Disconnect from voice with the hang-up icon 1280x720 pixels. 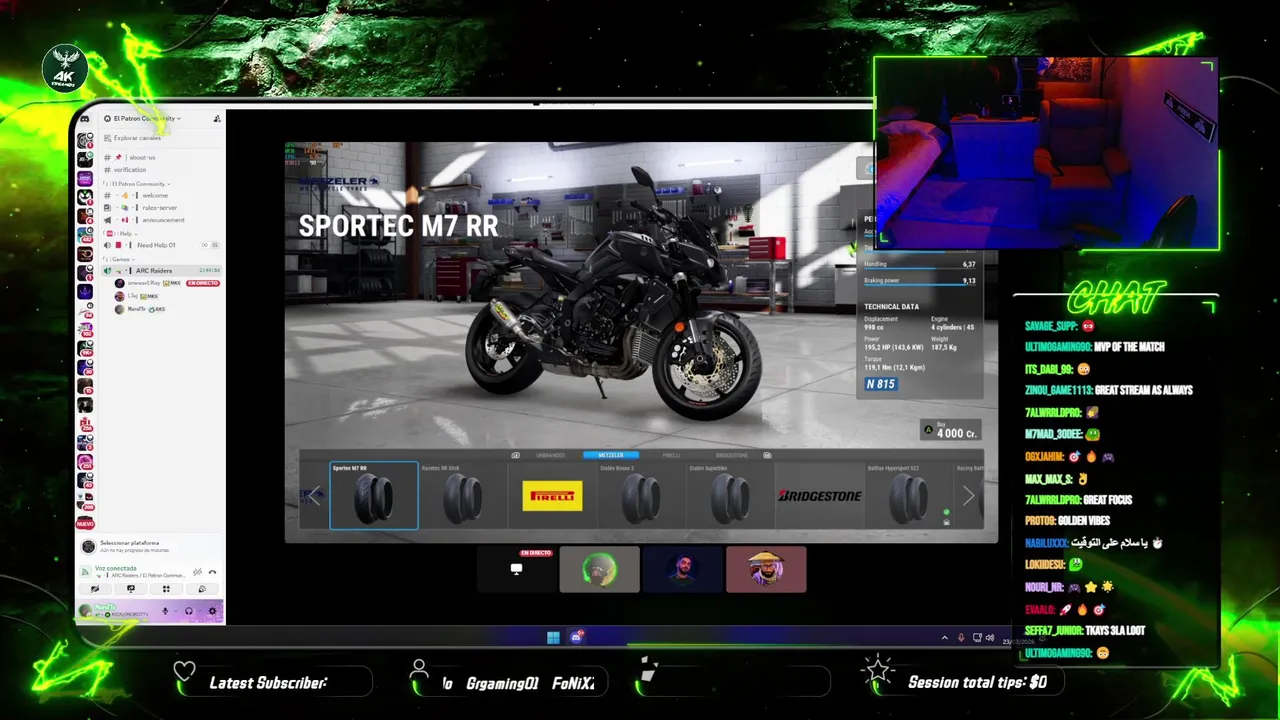tap(212, 571)
